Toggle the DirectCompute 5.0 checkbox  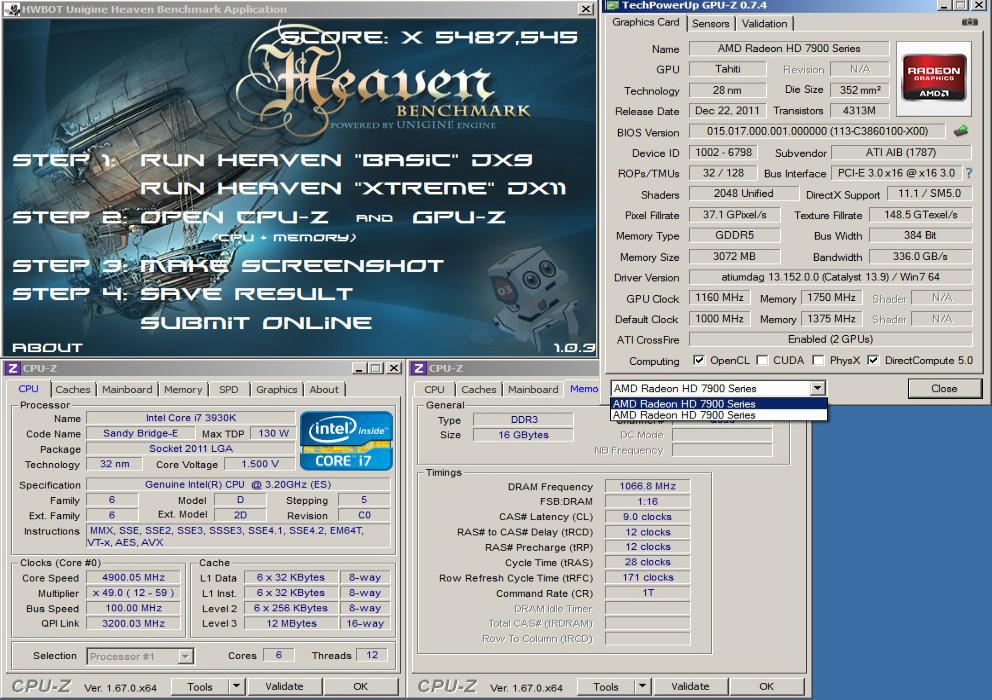coord(873,360)
